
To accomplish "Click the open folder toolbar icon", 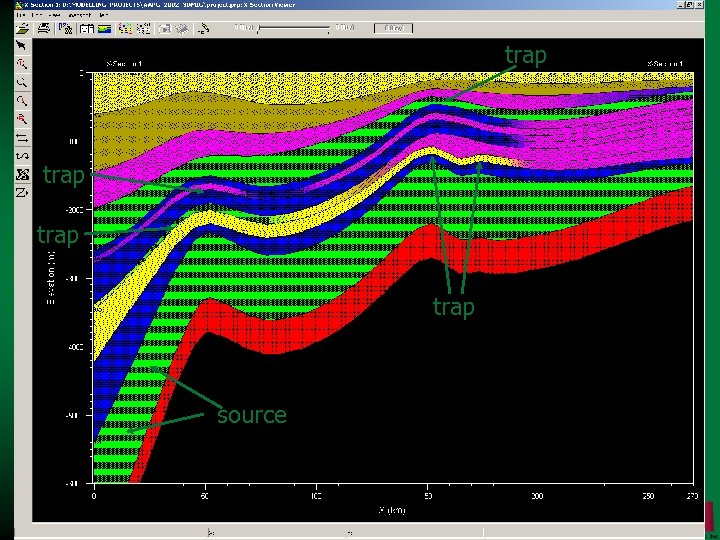I will pyautogui.click(x=22, y=28).
